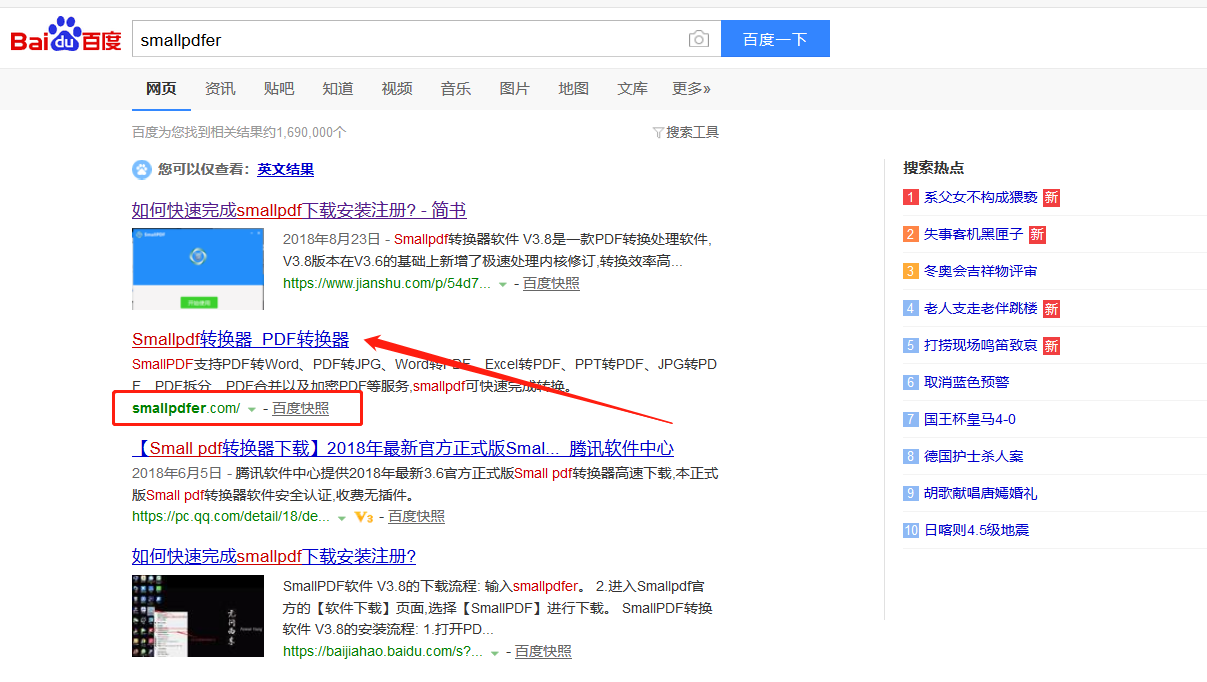
Task: Open hot search 德国护士杀人案
Action: click(974, 457)
